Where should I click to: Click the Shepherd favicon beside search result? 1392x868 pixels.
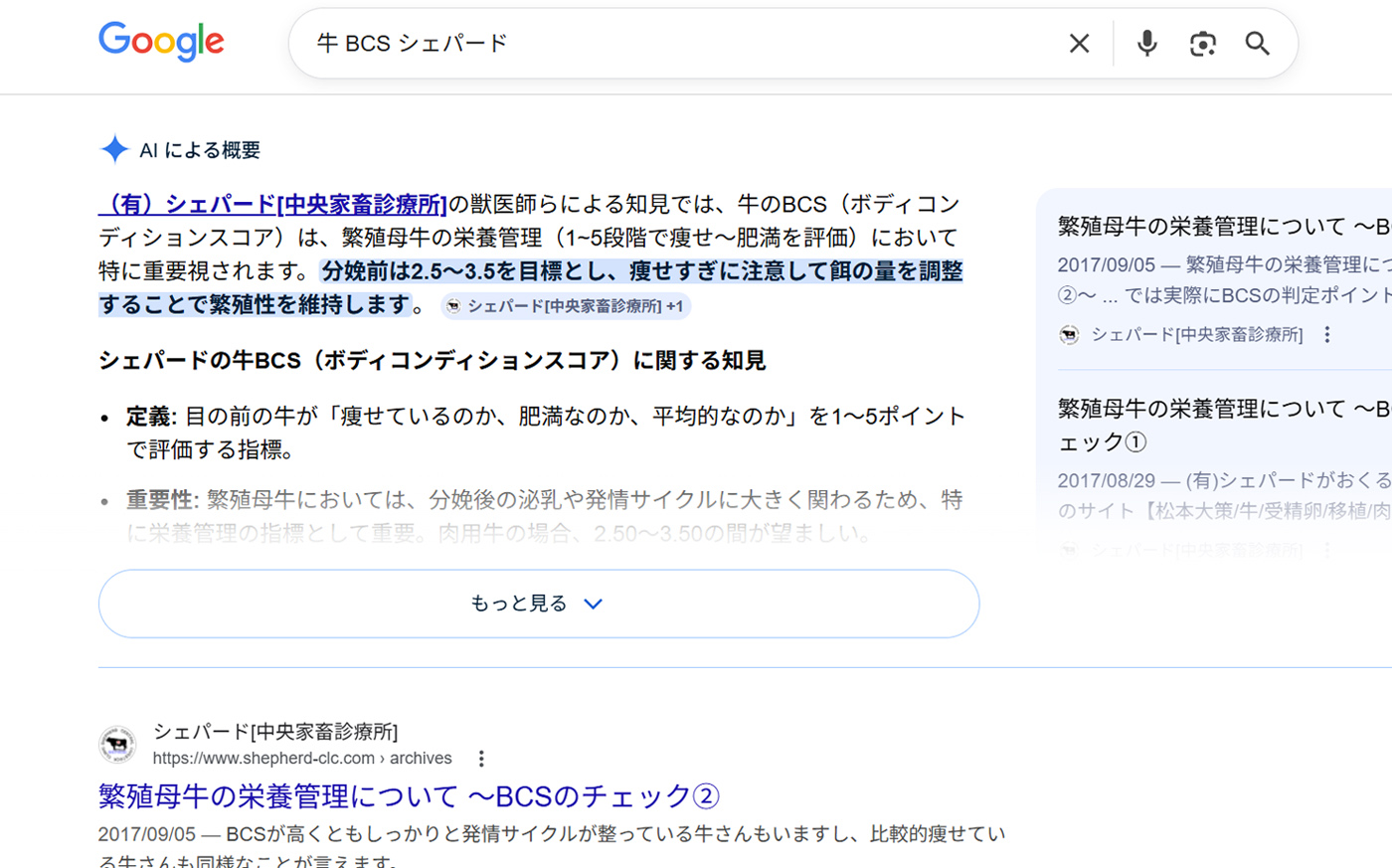click(x=117, y=744)
